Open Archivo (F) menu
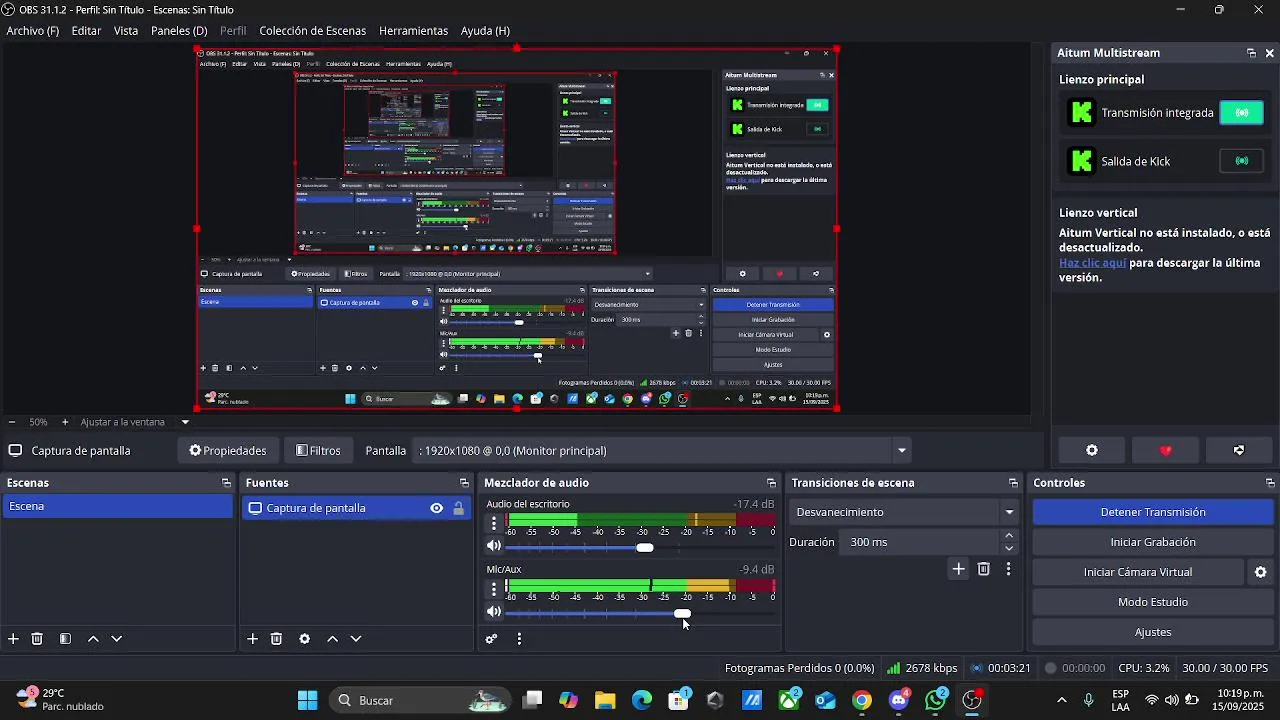Viewport: 1280px width, 720px height. pyautogui.click(x=33, y=31)
